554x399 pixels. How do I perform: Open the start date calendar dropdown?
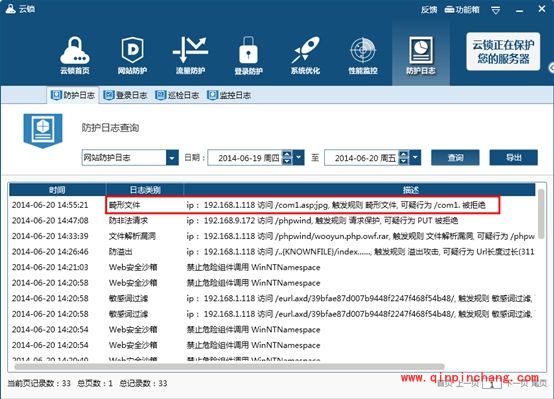(x=299, y=158)
